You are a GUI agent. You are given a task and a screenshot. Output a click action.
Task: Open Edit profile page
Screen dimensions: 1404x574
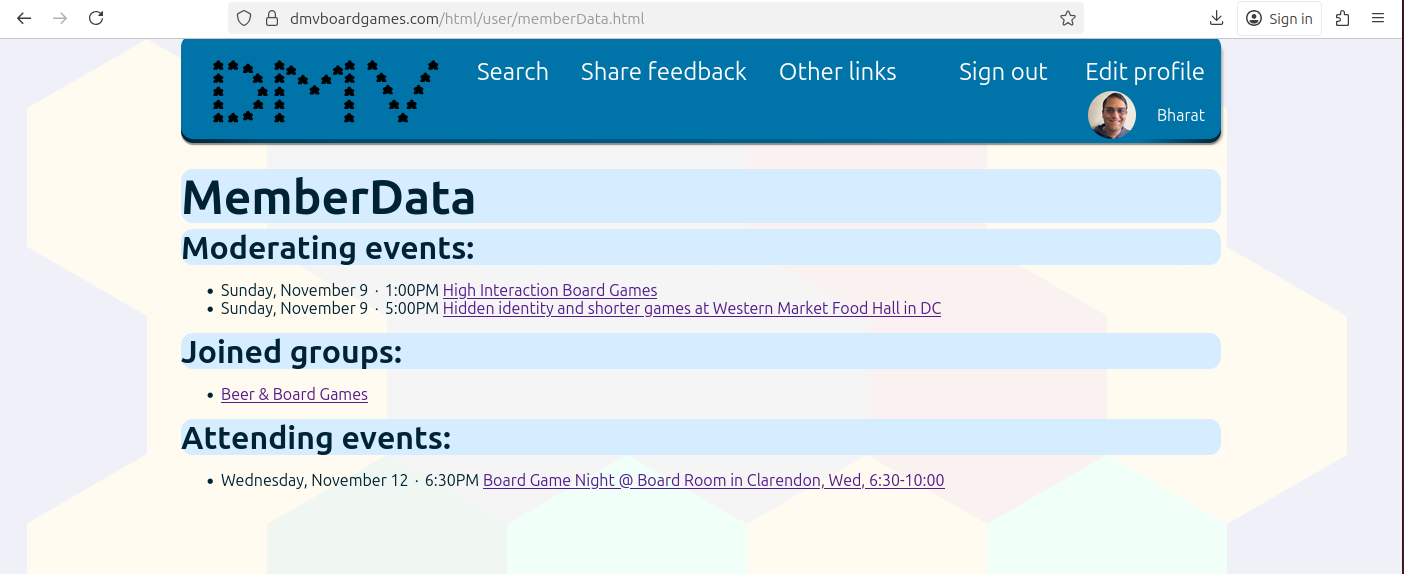(1144, 72)
